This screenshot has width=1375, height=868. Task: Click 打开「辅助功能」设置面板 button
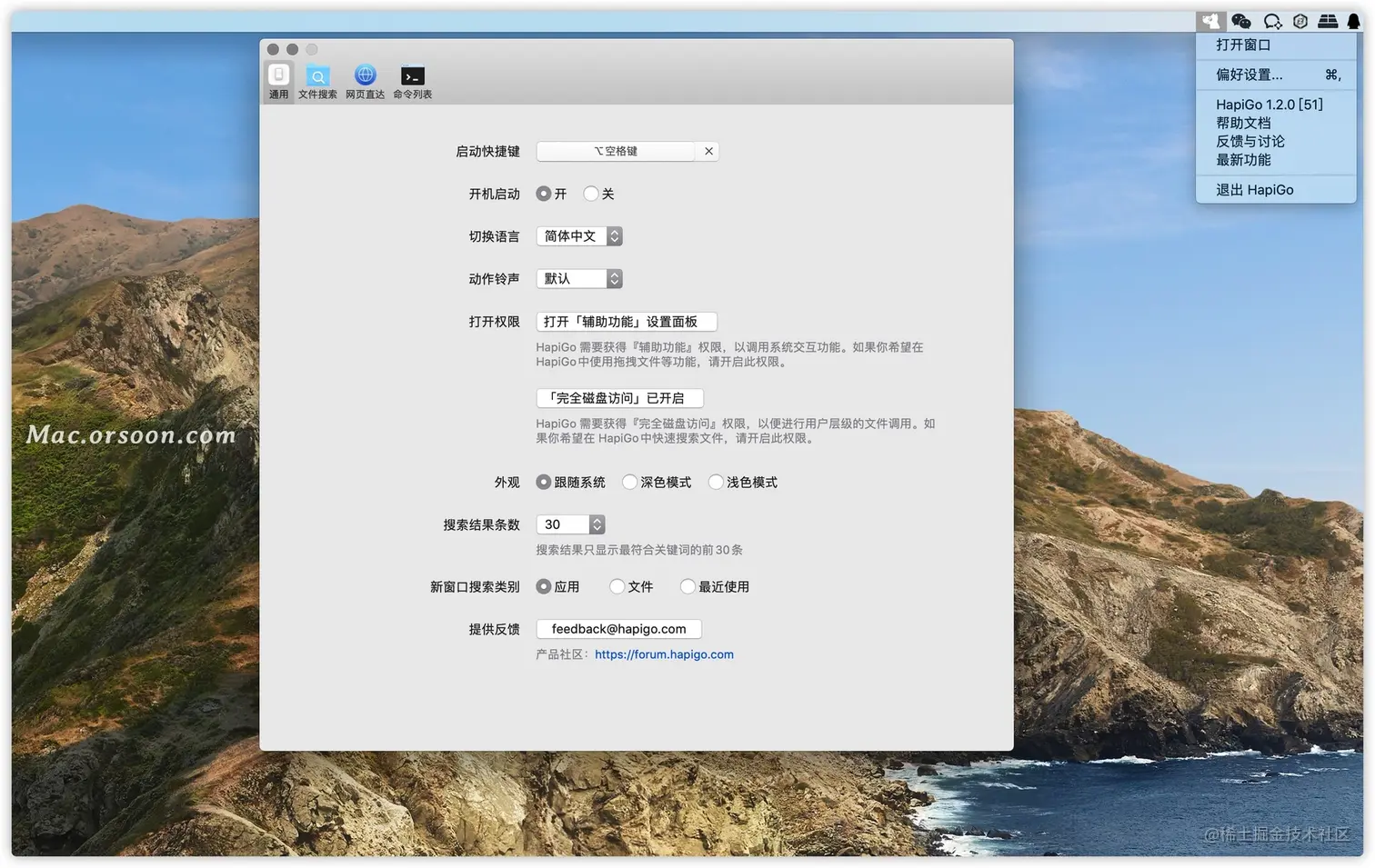point(627,322)
